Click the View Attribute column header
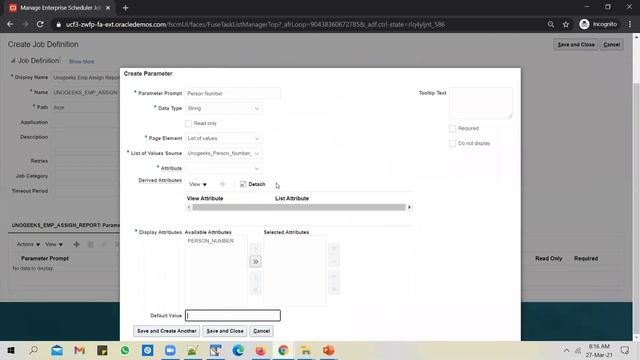The image size is (640, 360). tap(205, 198)
